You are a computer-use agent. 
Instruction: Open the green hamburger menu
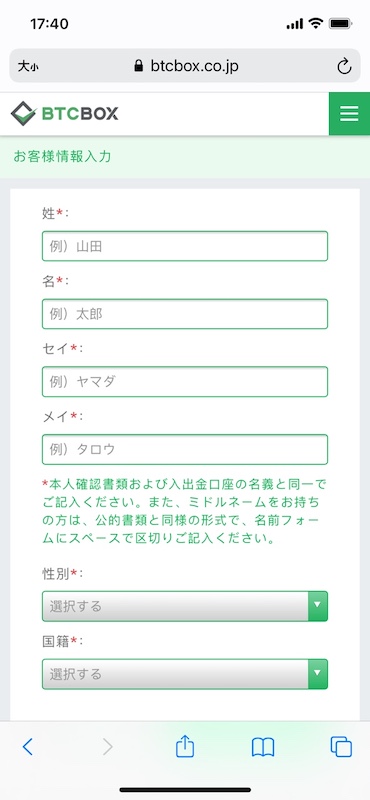click(x=349, y=114)
